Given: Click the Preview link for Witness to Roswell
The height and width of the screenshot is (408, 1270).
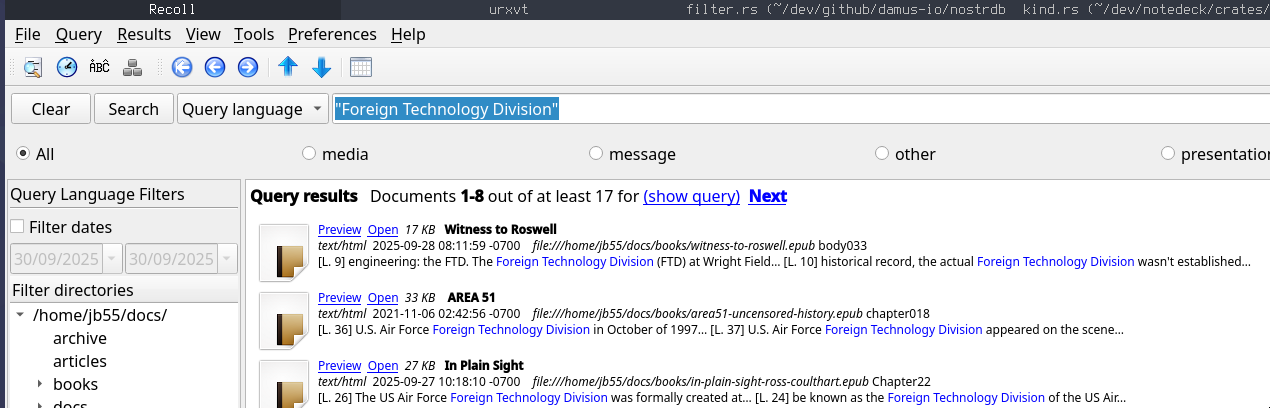Looking at the screenshot, I should (x=339, y=229).
